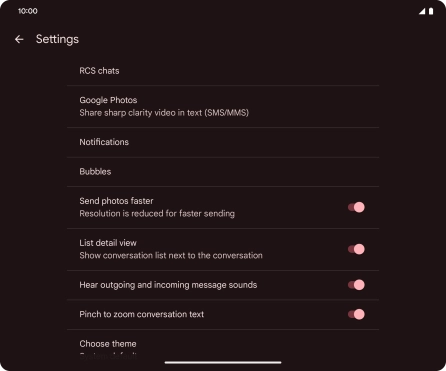The width and height of the screenshot is (446, 371).
Task: Turn off List detail view toggle
Action: click(356, 249)
